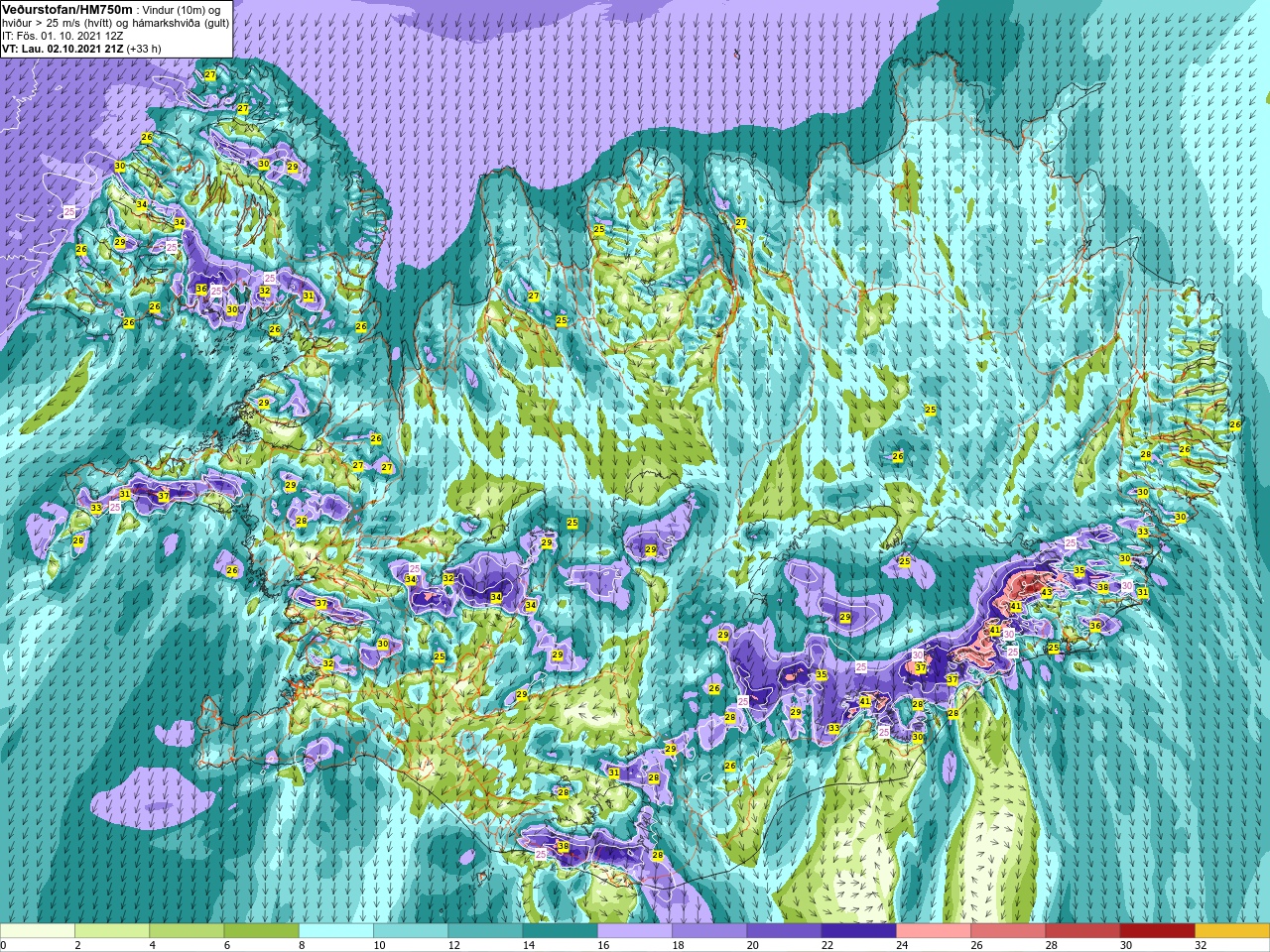Screen dimensions: 1270x952
Task: Click the Veðurstofan/HM750m title text
Action: click(67, 9)
